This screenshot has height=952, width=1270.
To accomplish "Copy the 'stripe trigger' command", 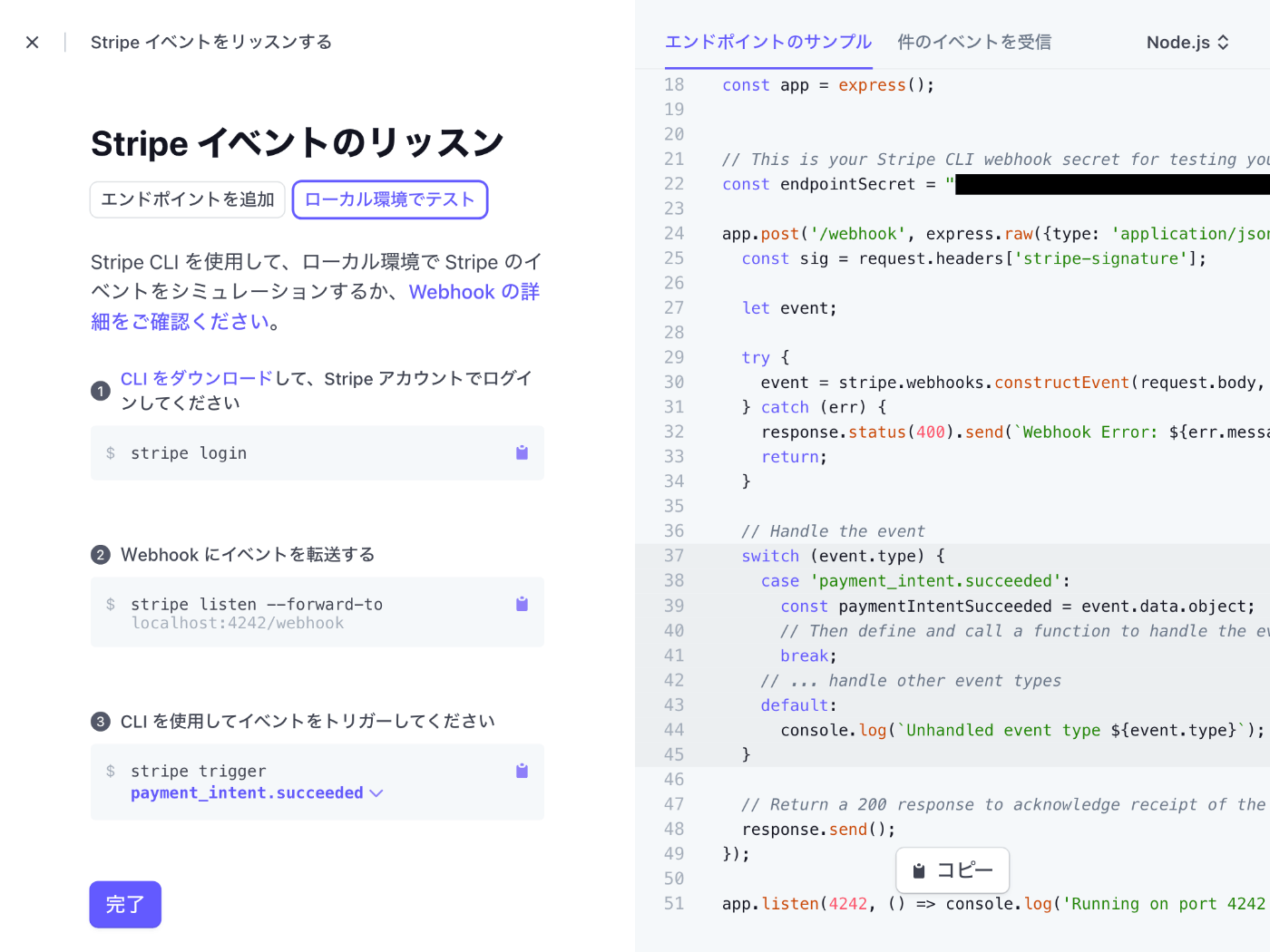I will pyautogui.click(x=522, y=771).
